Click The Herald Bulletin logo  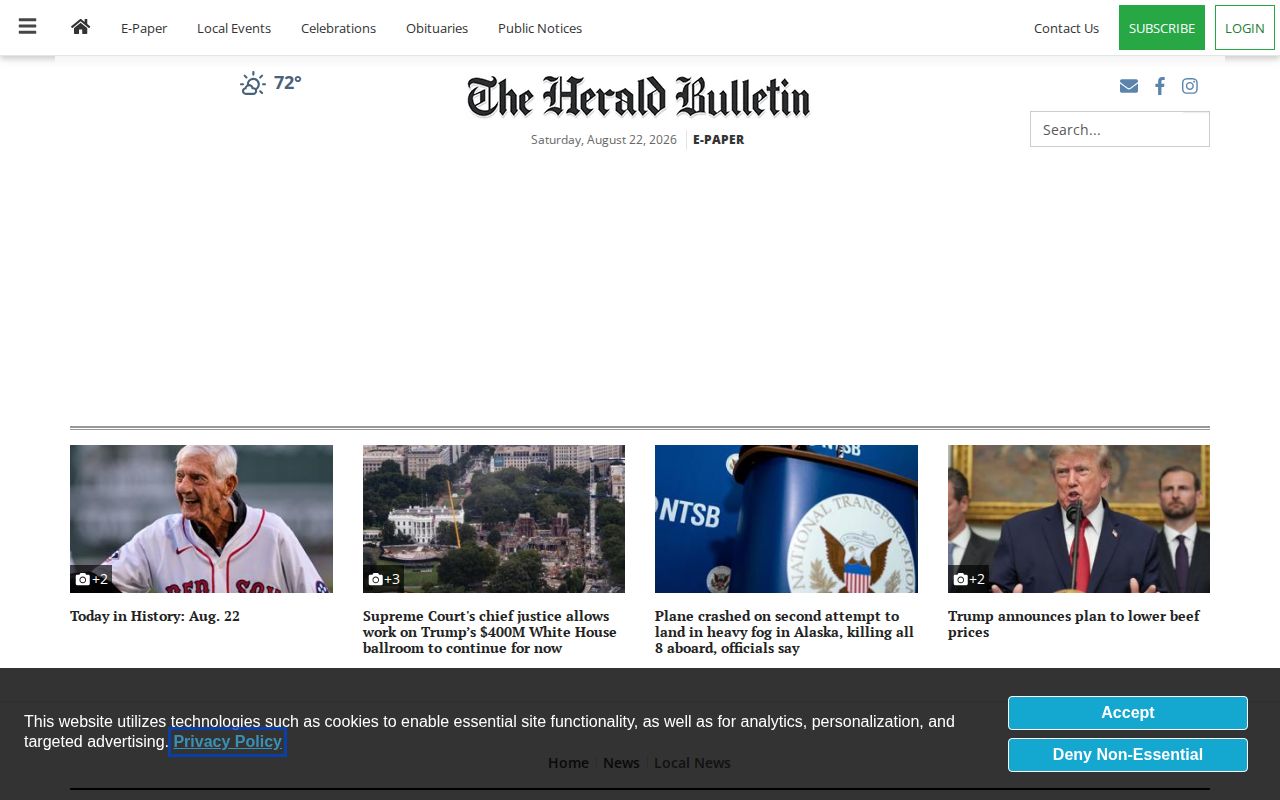coord(638,97)
